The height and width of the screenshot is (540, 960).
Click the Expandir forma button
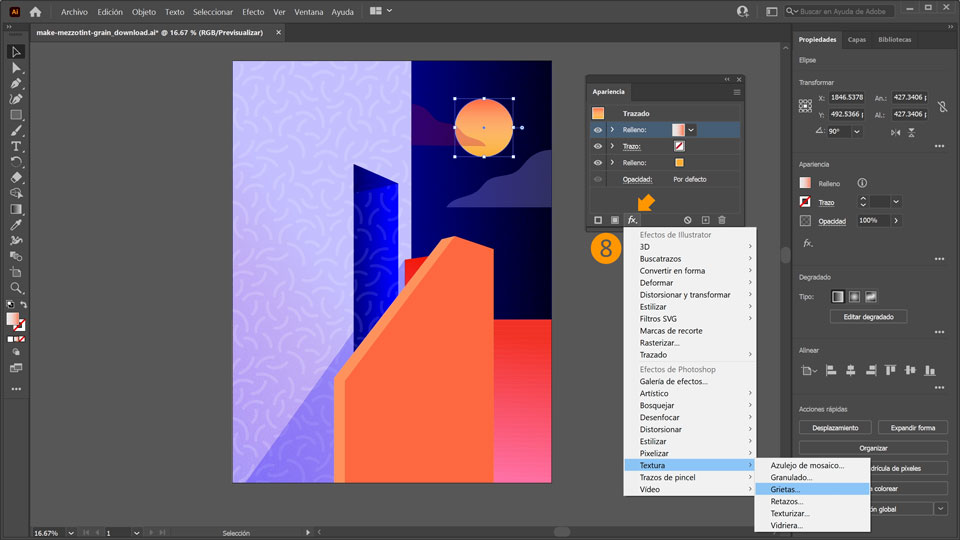(x=912, y=428)
